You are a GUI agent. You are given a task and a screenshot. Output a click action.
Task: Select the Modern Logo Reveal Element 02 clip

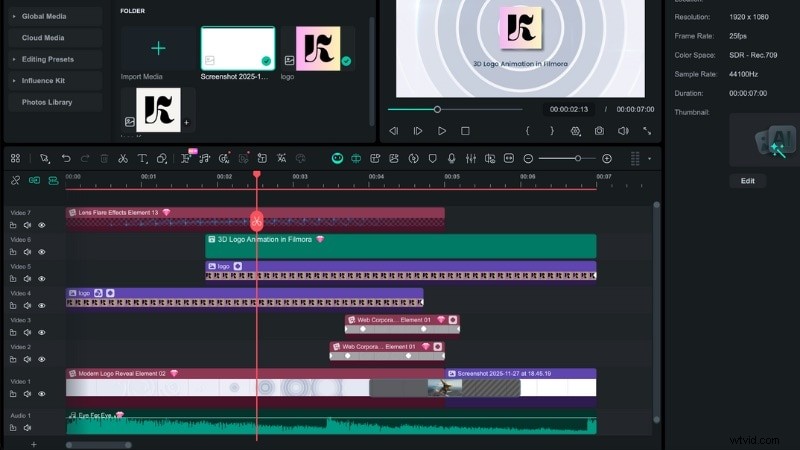[255, 387]
